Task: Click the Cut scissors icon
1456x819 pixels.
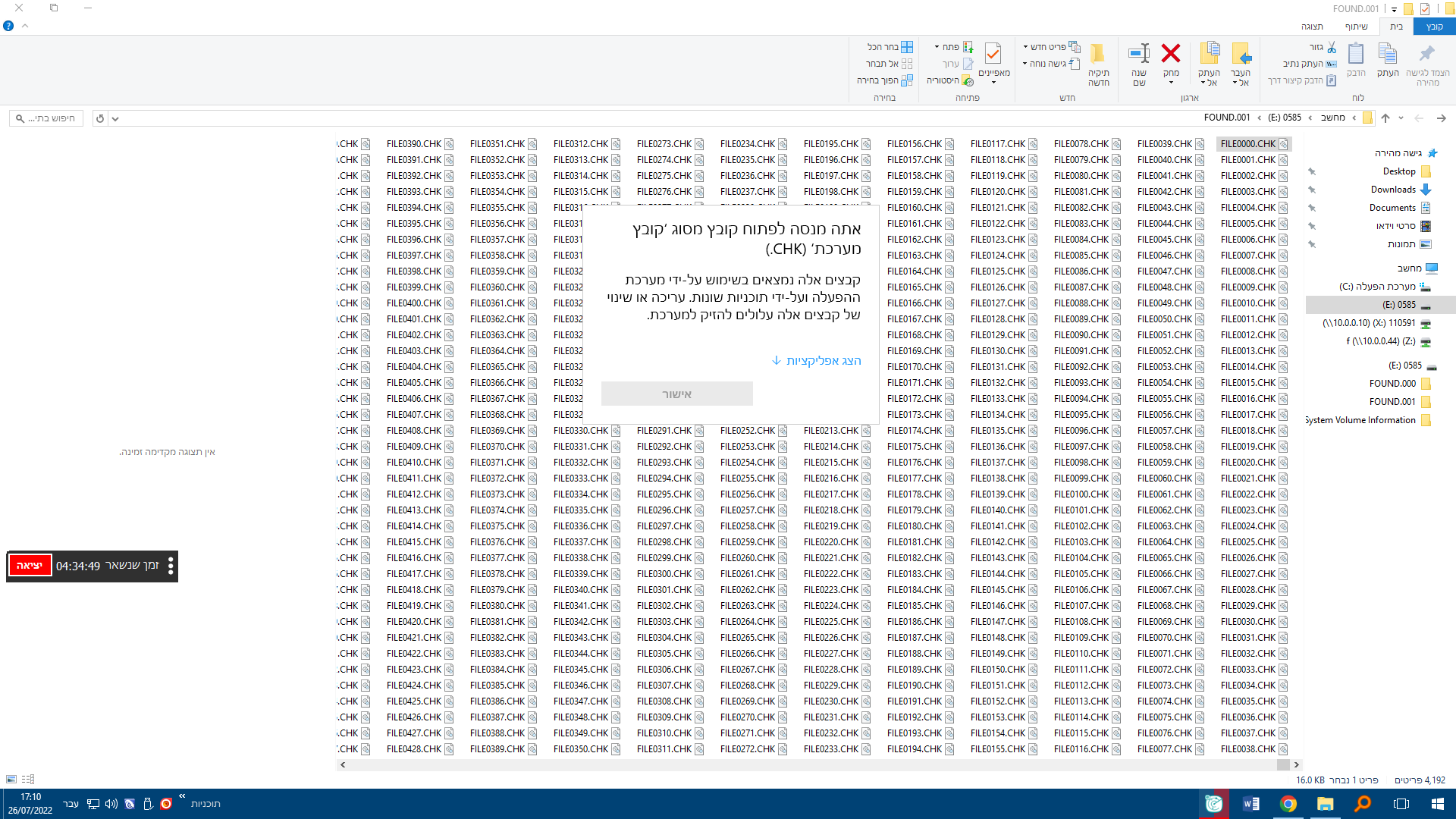Action: coord(1331,47)
